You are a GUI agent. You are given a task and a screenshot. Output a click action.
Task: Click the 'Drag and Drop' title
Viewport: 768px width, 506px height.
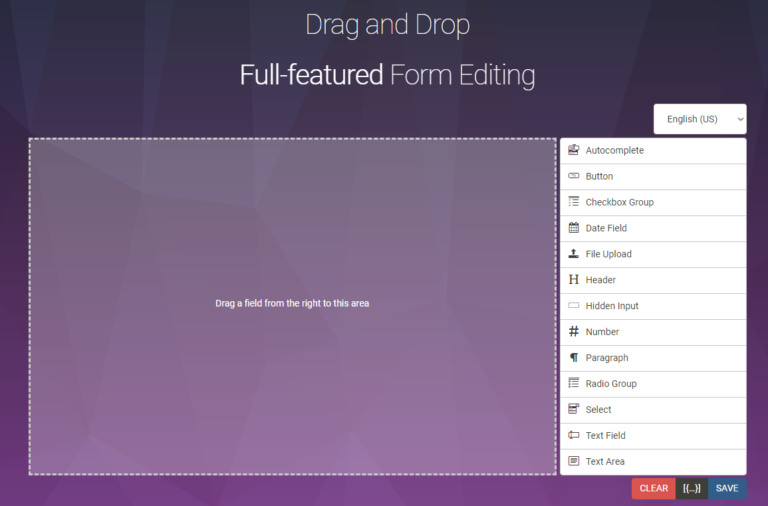click(x=387, y=24)
